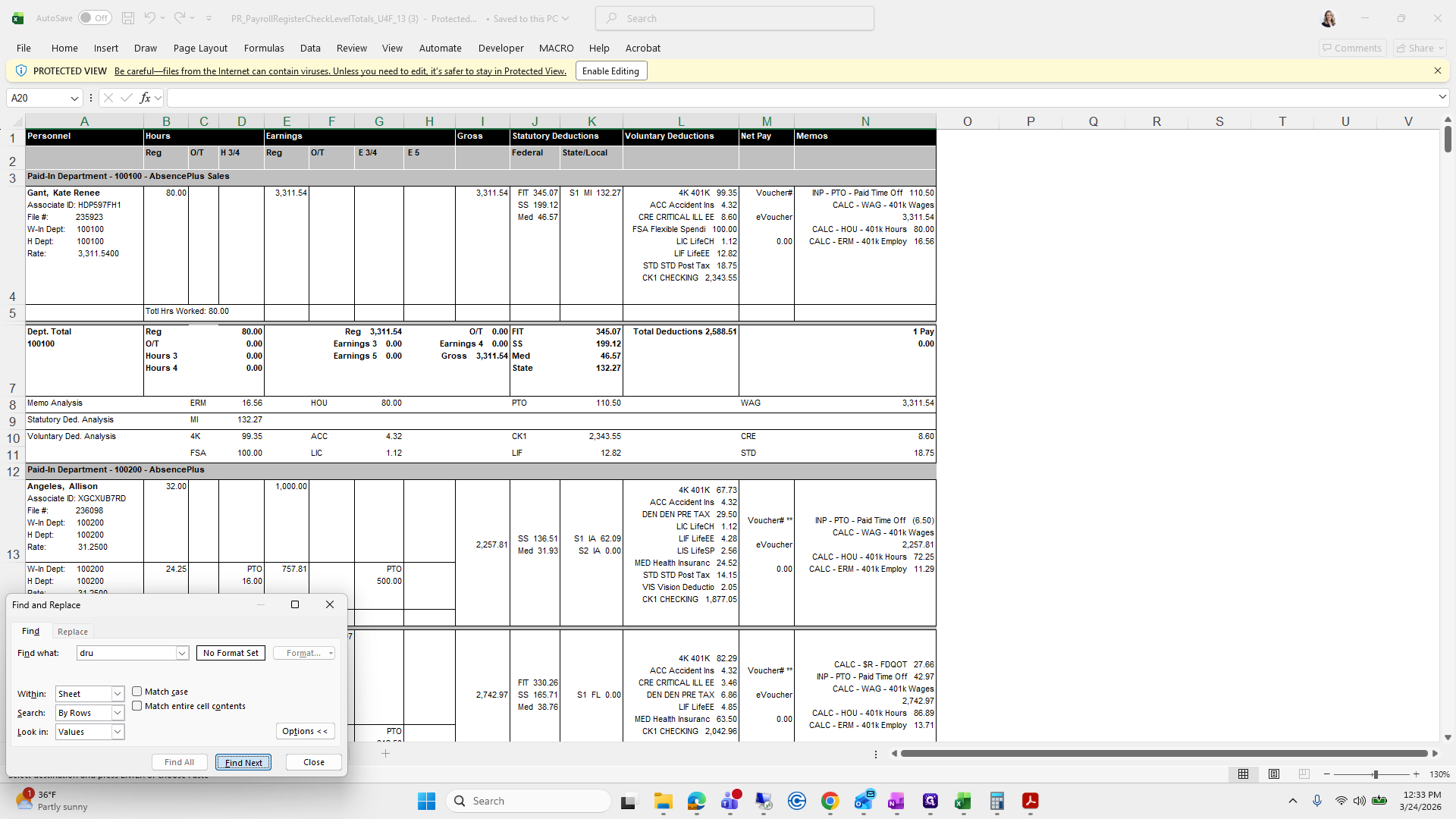
Task: Add a new sheet with plus icon
Action: pos(385,754)
